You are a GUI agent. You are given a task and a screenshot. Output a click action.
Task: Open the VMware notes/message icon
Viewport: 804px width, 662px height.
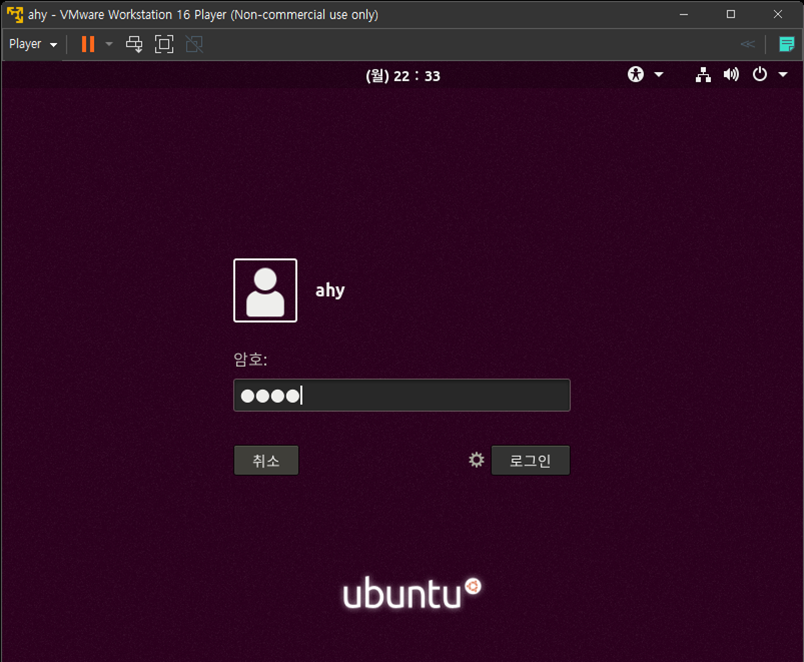[787, 44]
